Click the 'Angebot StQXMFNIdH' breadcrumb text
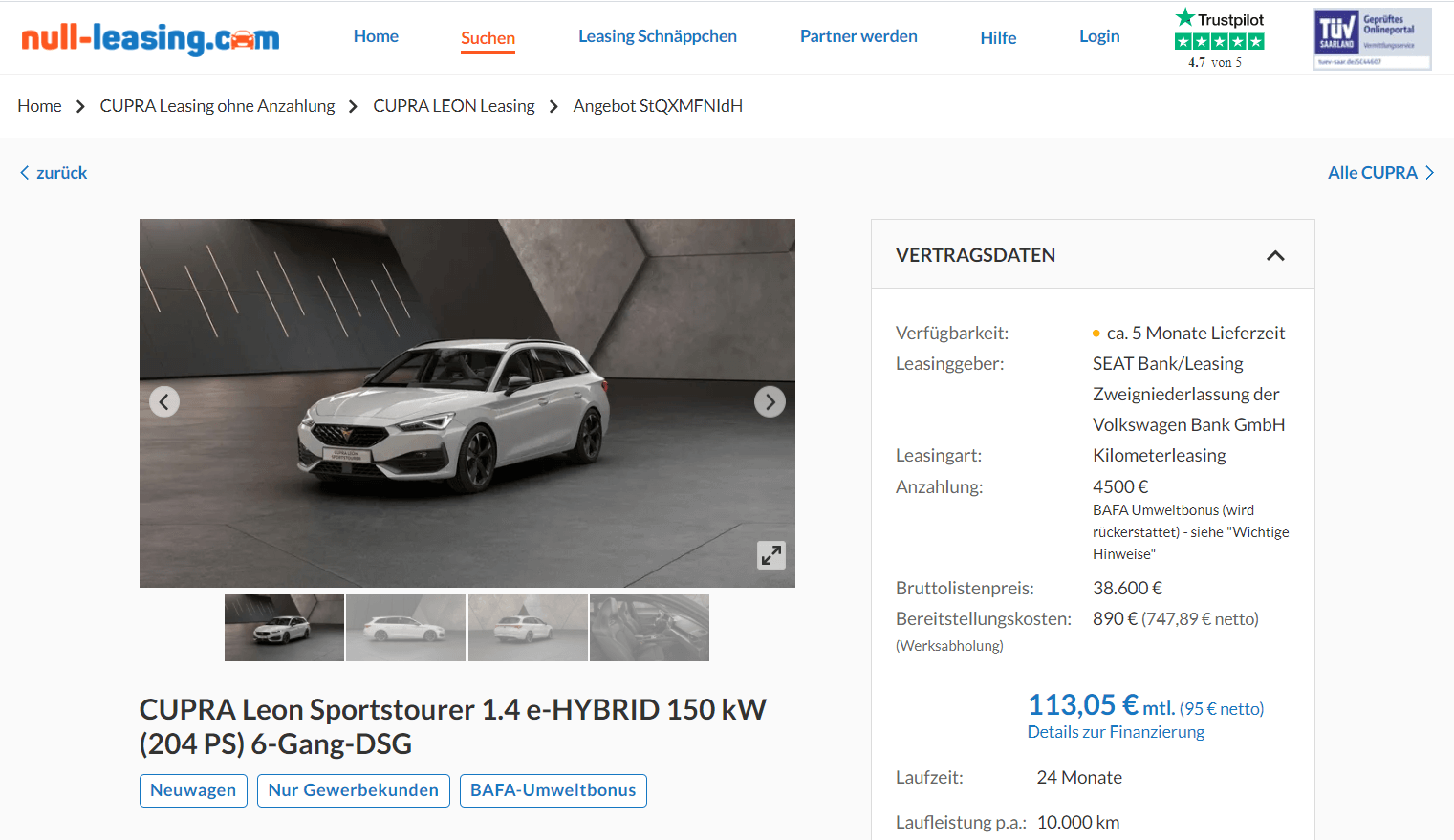The width and height of the screenshot is (1454, 840). pyautogui.click(x=658, y=106)
